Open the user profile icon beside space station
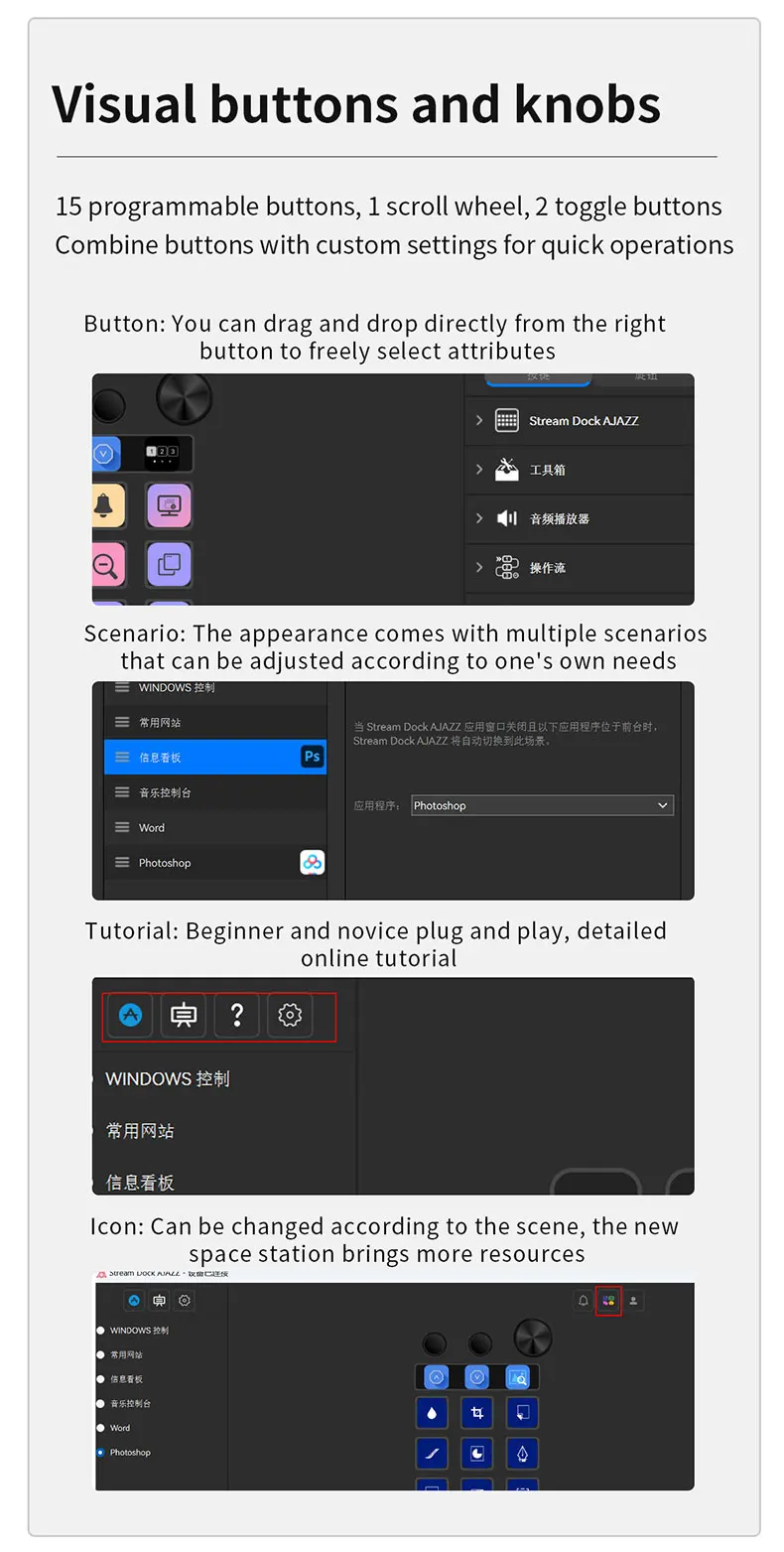This screenshot has width=784, height=1552. coord(634,1301)
